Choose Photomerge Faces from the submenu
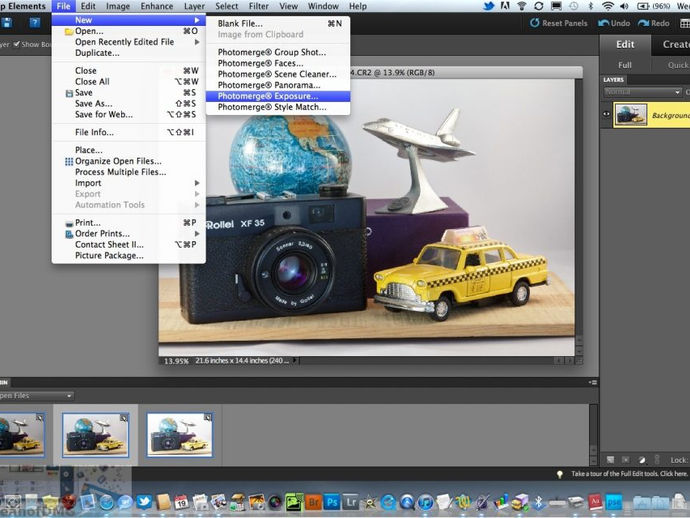The image size is (690, 518). click(278, 63)
